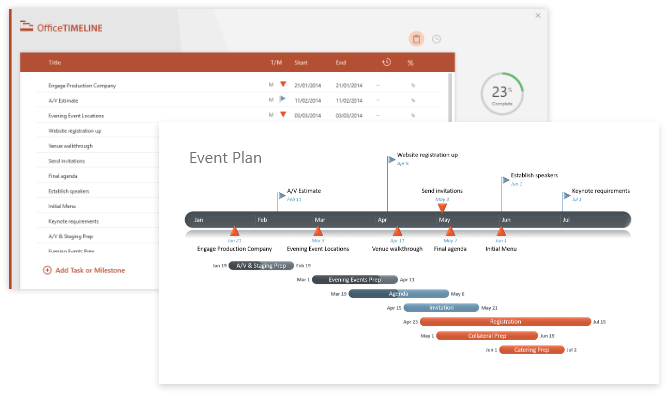Click the Start column header
This screenshot has width=669, height=396.
pos(301,62)
